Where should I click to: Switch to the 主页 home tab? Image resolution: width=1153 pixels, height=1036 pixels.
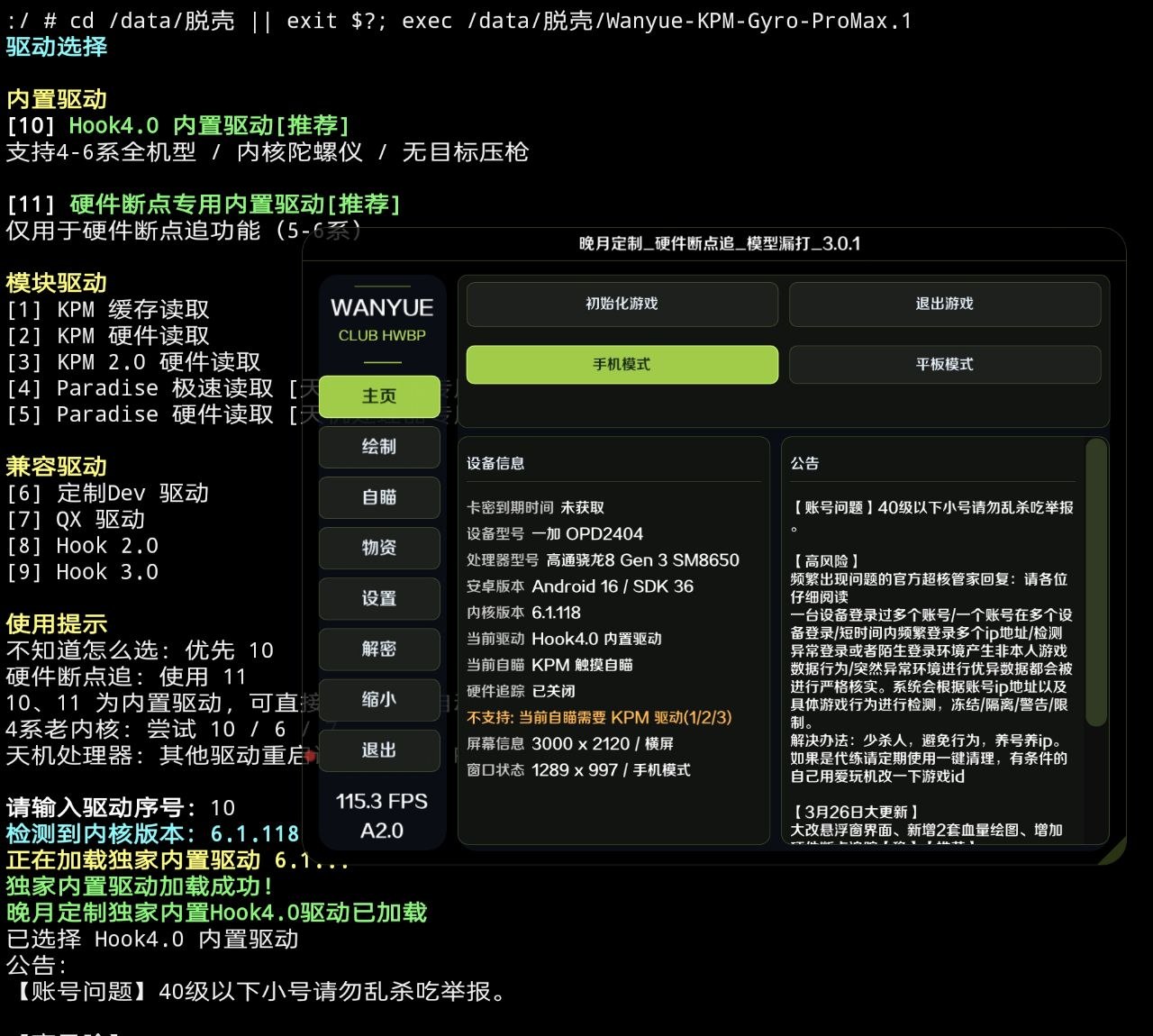(x=378, y=396)
